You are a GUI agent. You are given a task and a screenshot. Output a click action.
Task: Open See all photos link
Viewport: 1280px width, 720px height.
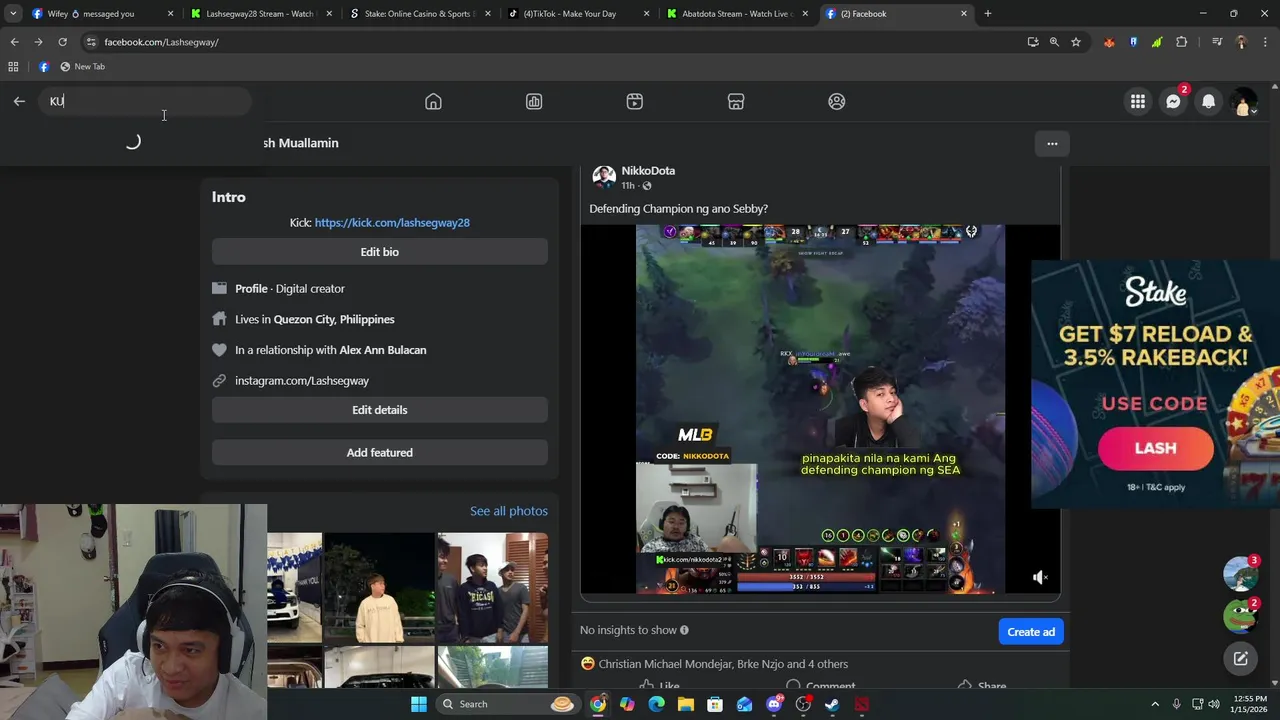pyautogui.click(x=509, y=511)
